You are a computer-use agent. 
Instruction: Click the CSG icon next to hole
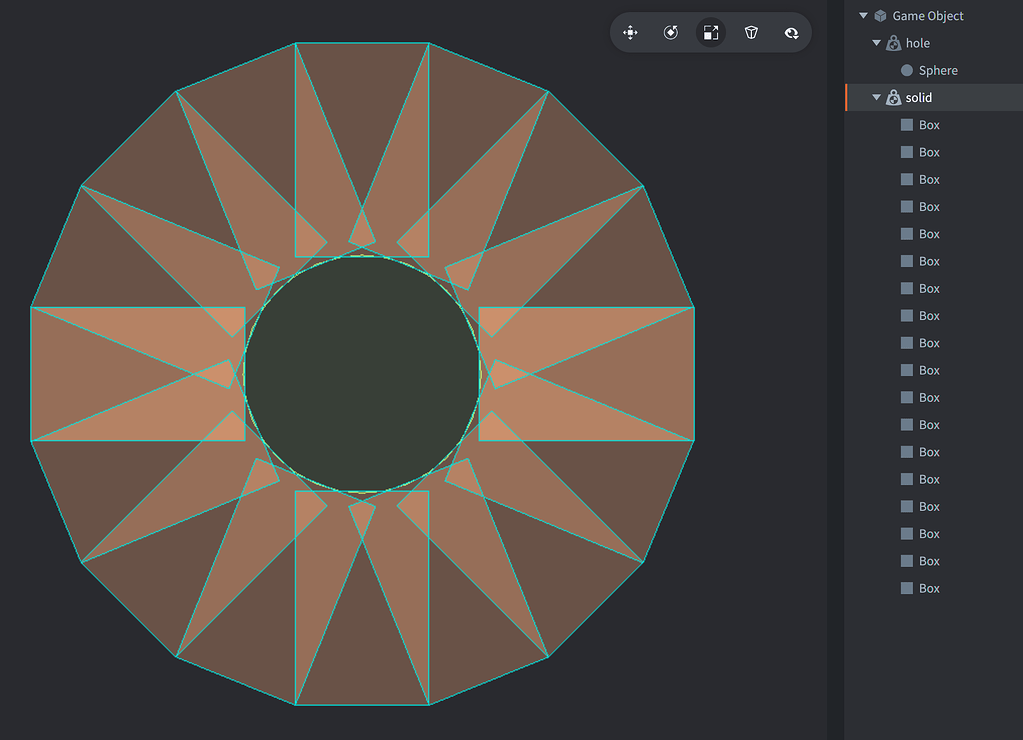(x=893, y=42)
